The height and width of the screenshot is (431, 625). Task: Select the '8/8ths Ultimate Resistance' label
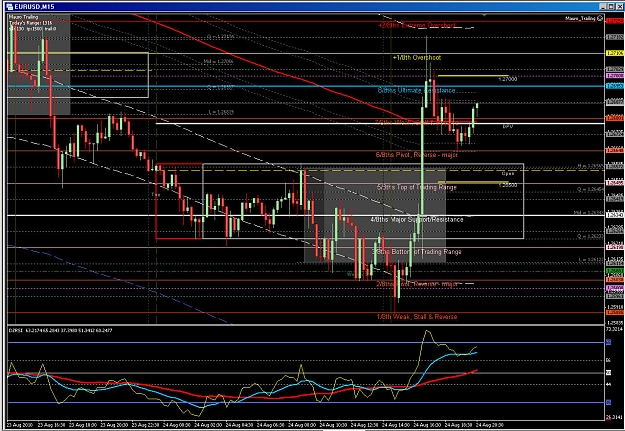point(417,91)
